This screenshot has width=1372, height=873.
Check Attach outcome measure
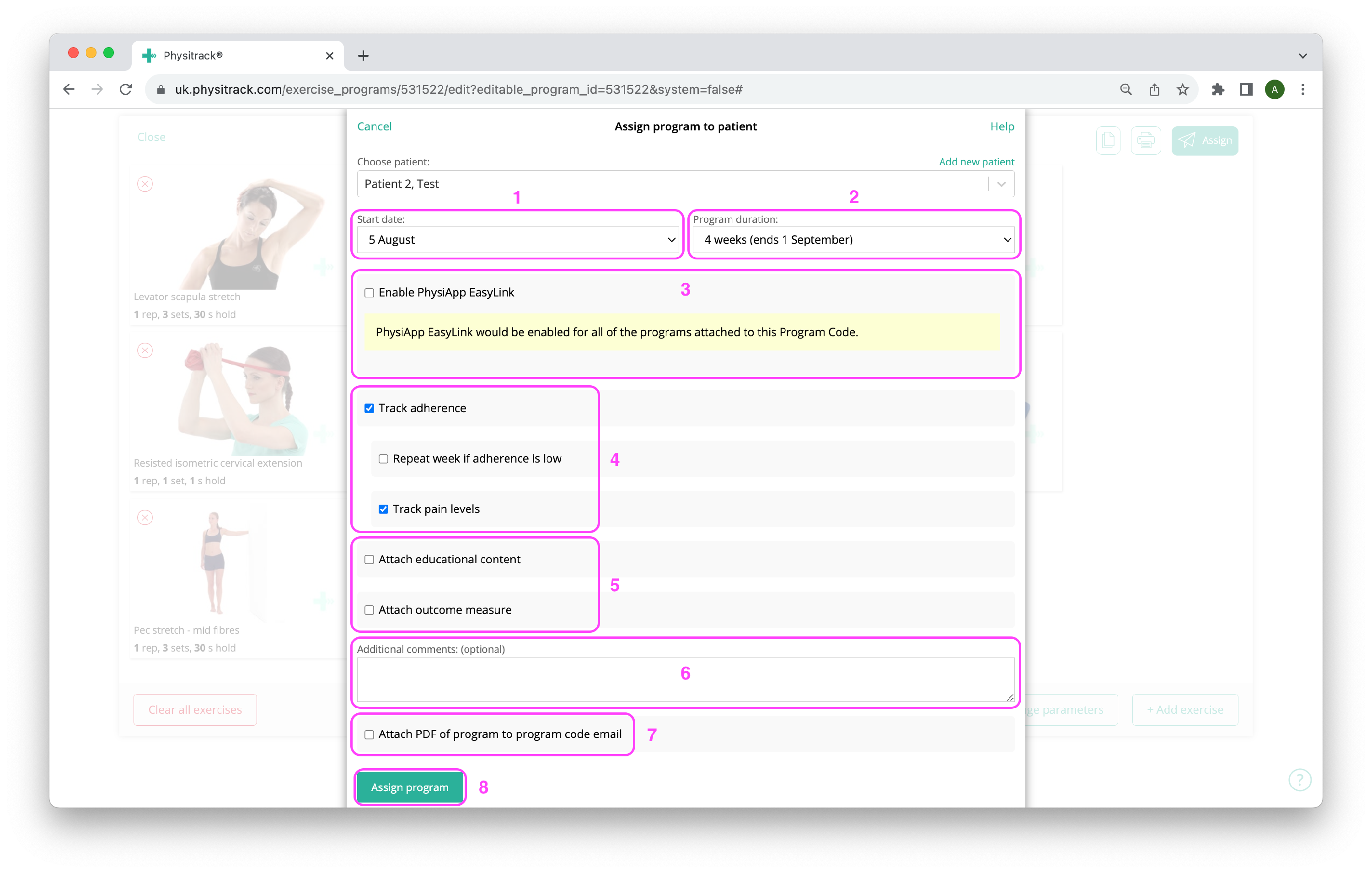pos(369,610)
